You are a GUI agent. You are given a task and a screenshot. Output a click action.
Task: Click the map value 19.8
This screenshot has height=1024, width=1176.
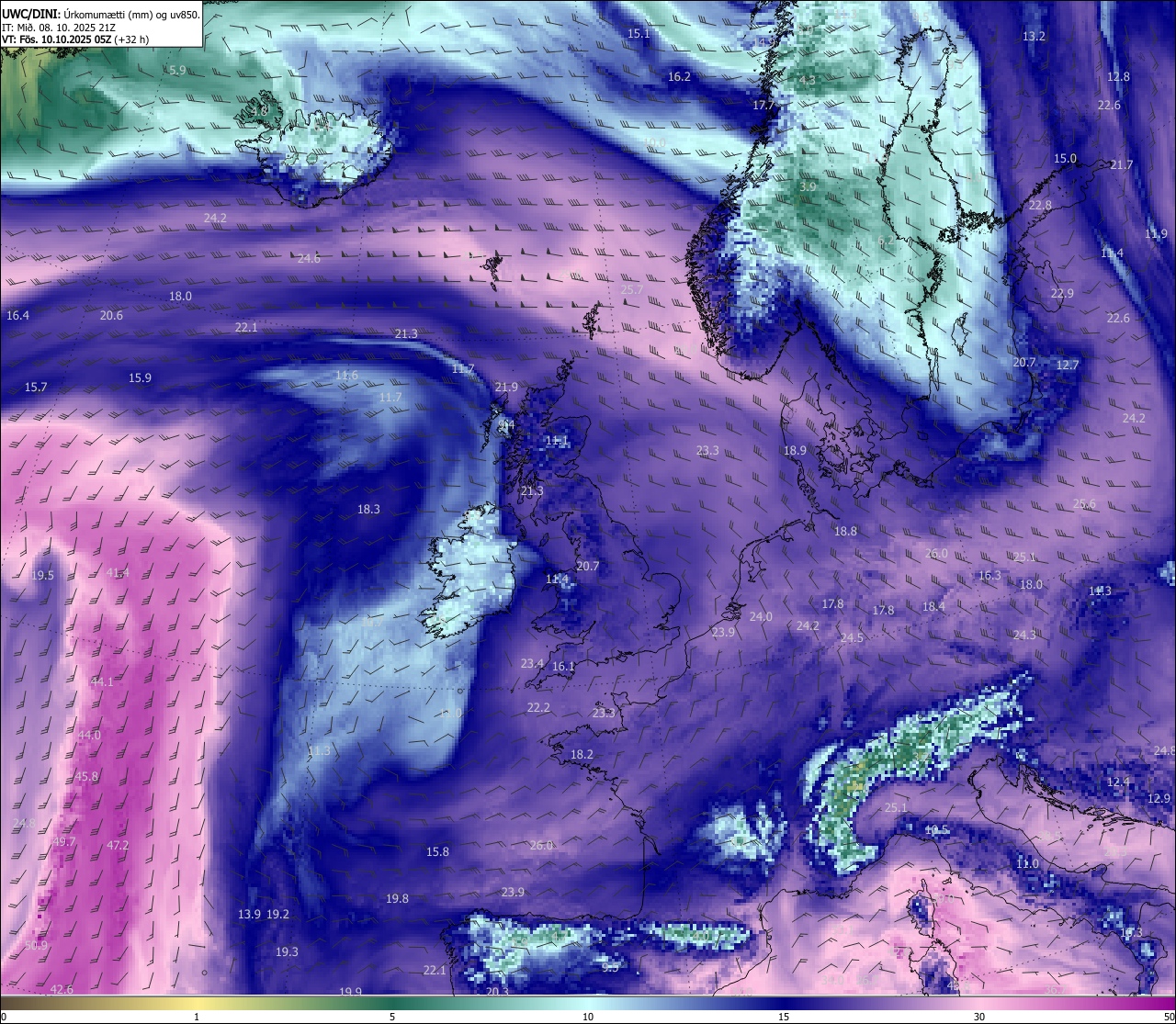(x=397, y=898)
